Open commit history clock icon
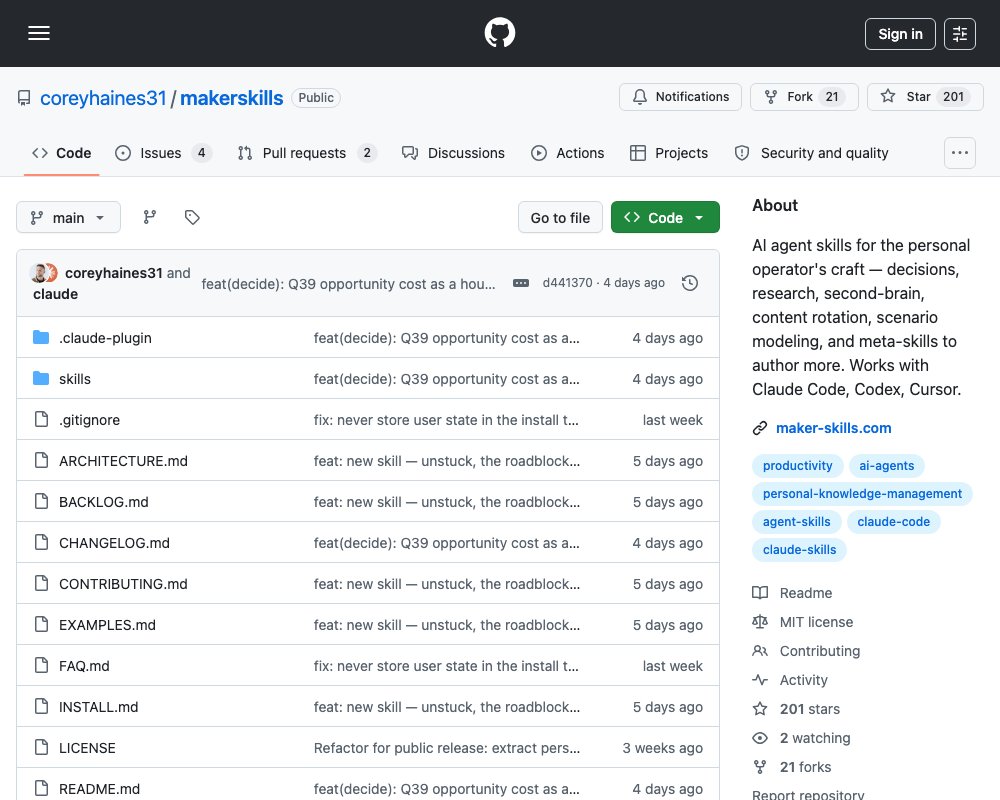 (x=689, y=283)
